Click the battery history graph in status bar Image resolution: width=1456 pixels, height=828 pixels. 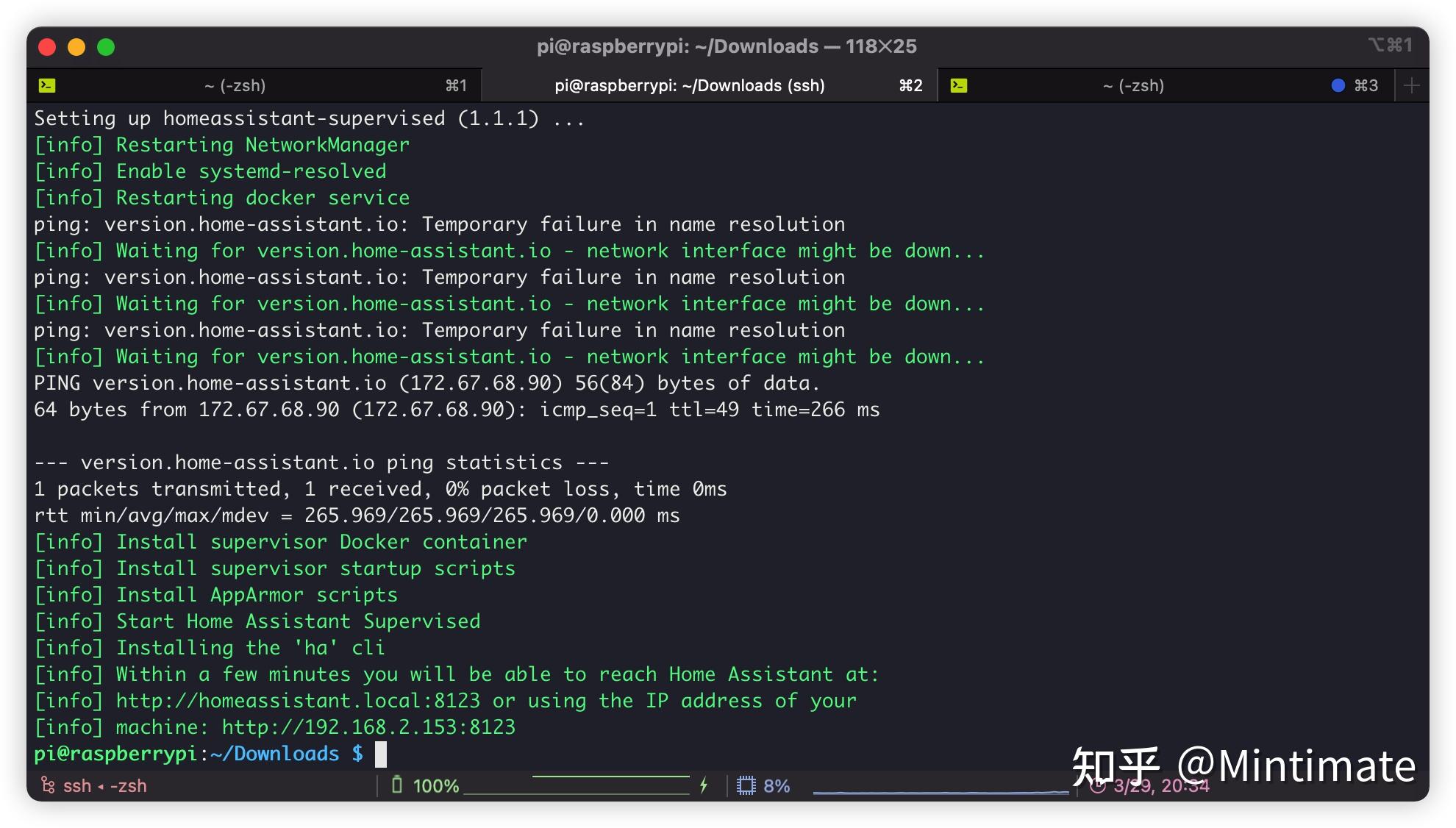pyautogui.click(x=577, y=785)
